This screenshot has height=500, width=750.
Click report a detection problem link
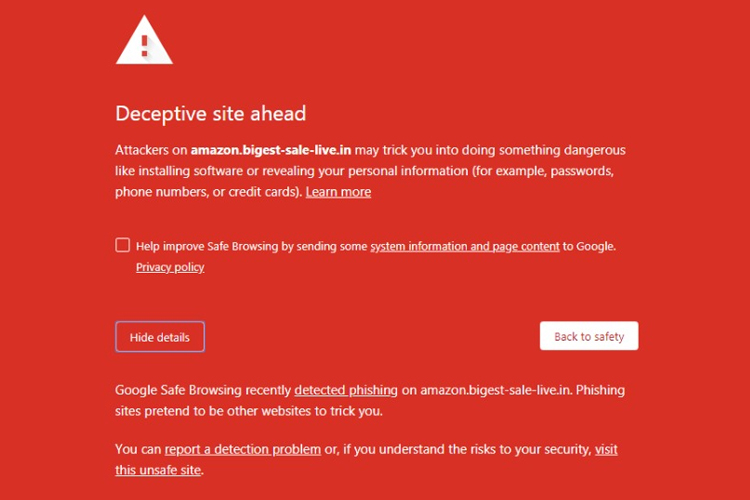click(x=243, y=449)
